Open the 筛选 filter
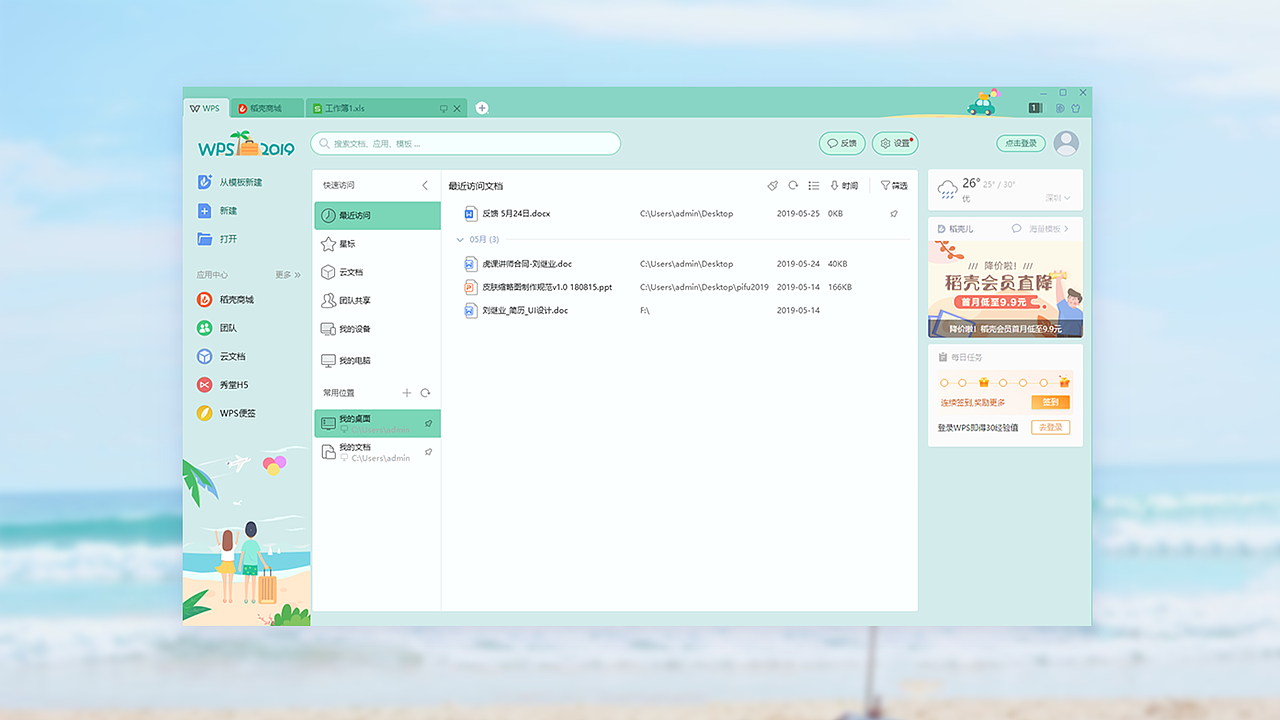The height and width of the screenshot is (720, 1280). (x=894, y=186)
